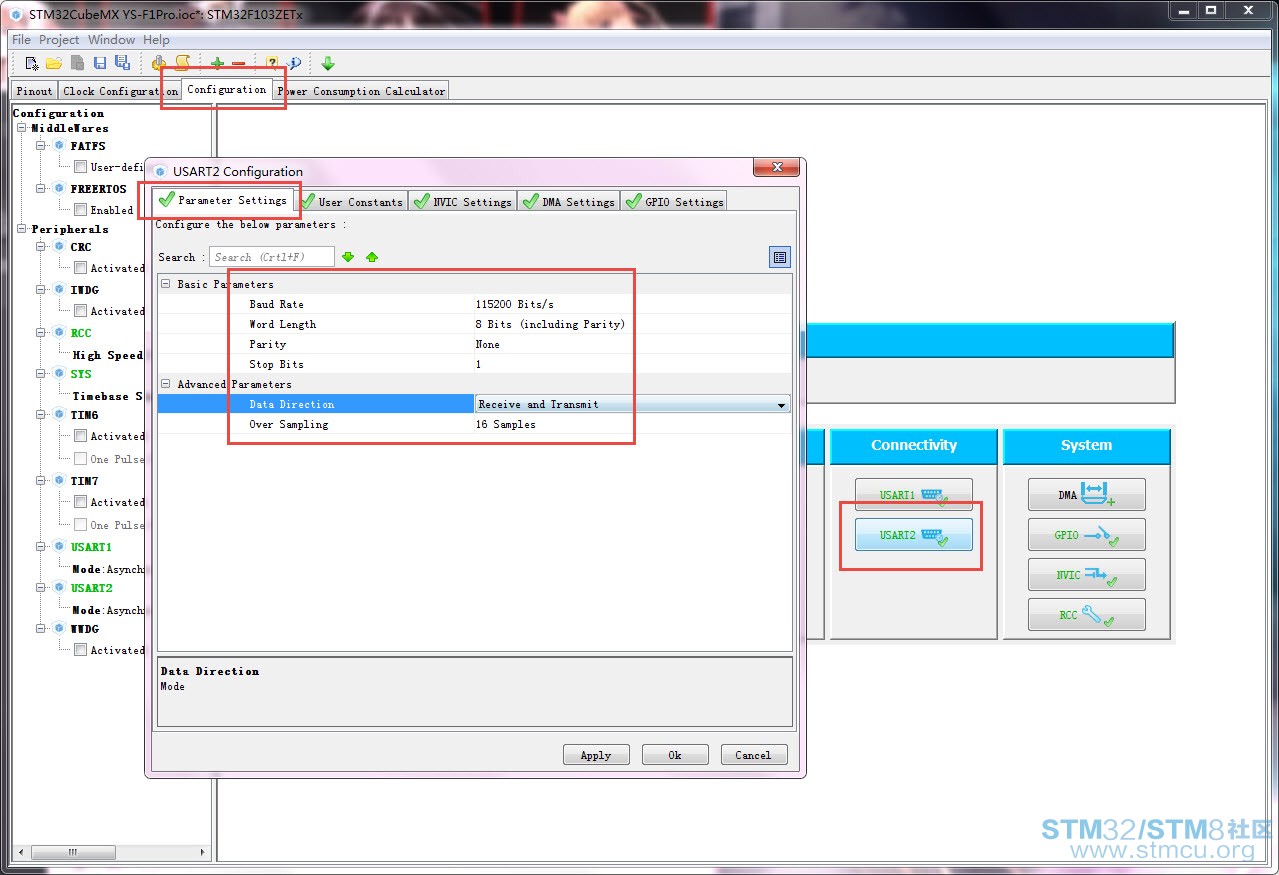Open DMA System configuration button
Image resolution: width=1279 pixels, height=875 pixels.
point(1087,494)
